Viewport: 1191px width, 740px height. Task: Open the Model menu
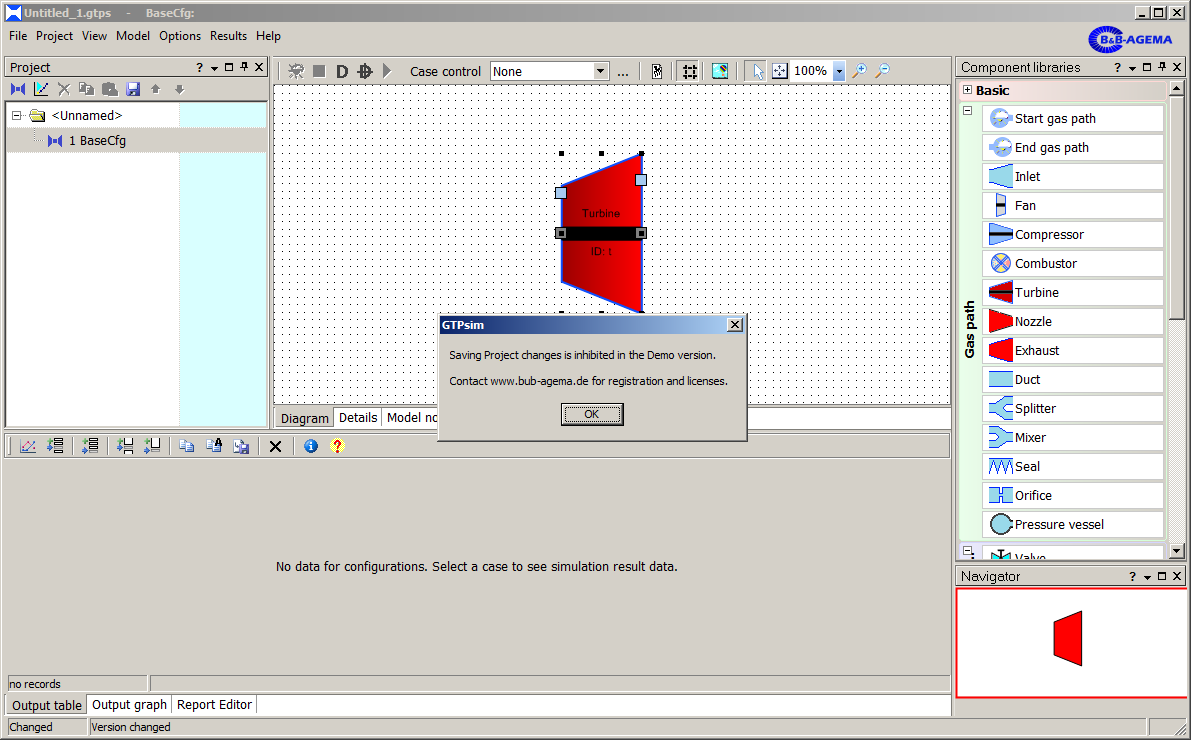133,36
